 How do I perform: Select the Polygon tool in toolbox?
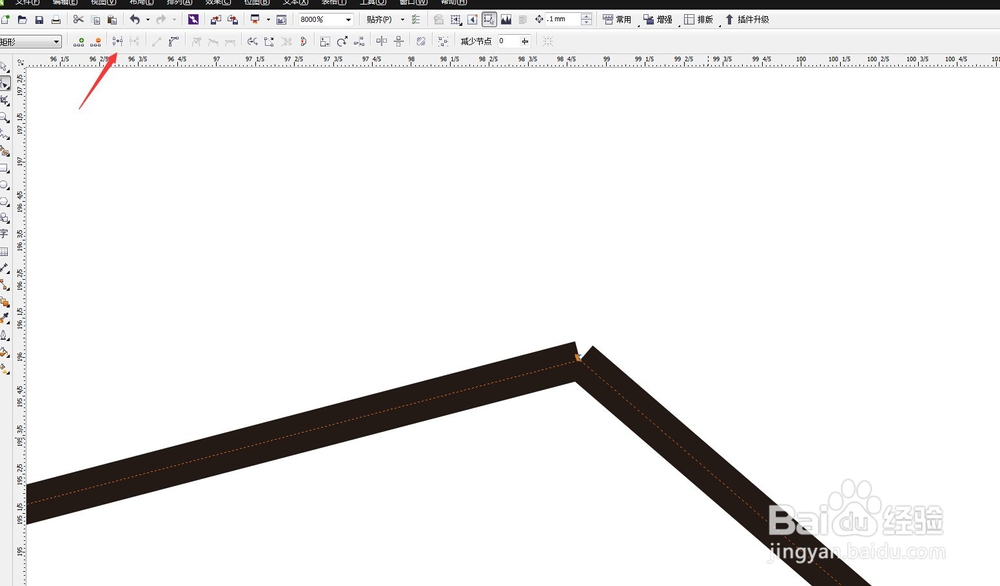coord(4,201)
